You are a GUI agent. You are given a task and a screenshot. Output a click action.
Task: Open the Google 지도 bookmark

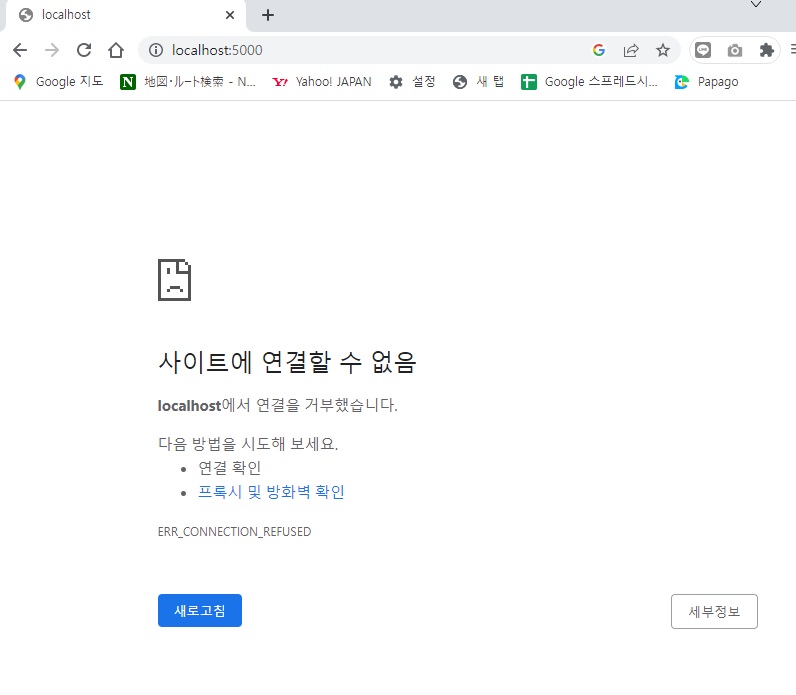tap(58, 82)
